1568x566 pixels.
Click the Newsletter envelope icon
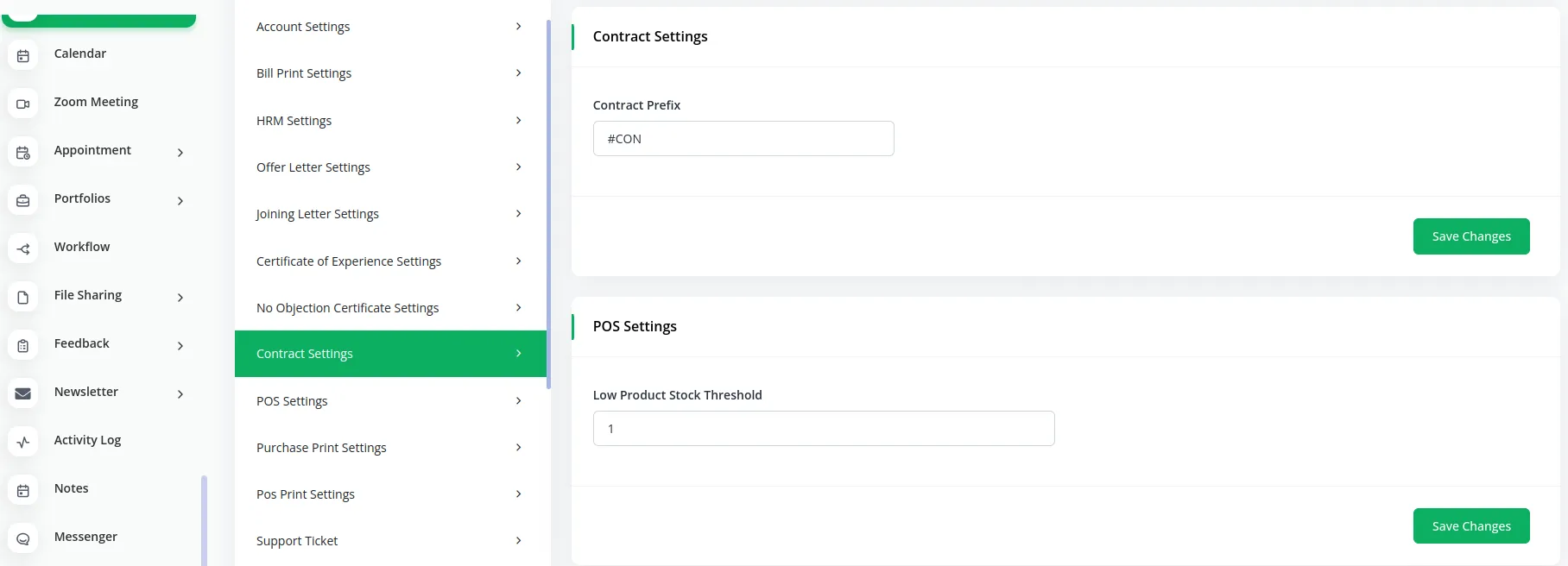pos(23,394)
